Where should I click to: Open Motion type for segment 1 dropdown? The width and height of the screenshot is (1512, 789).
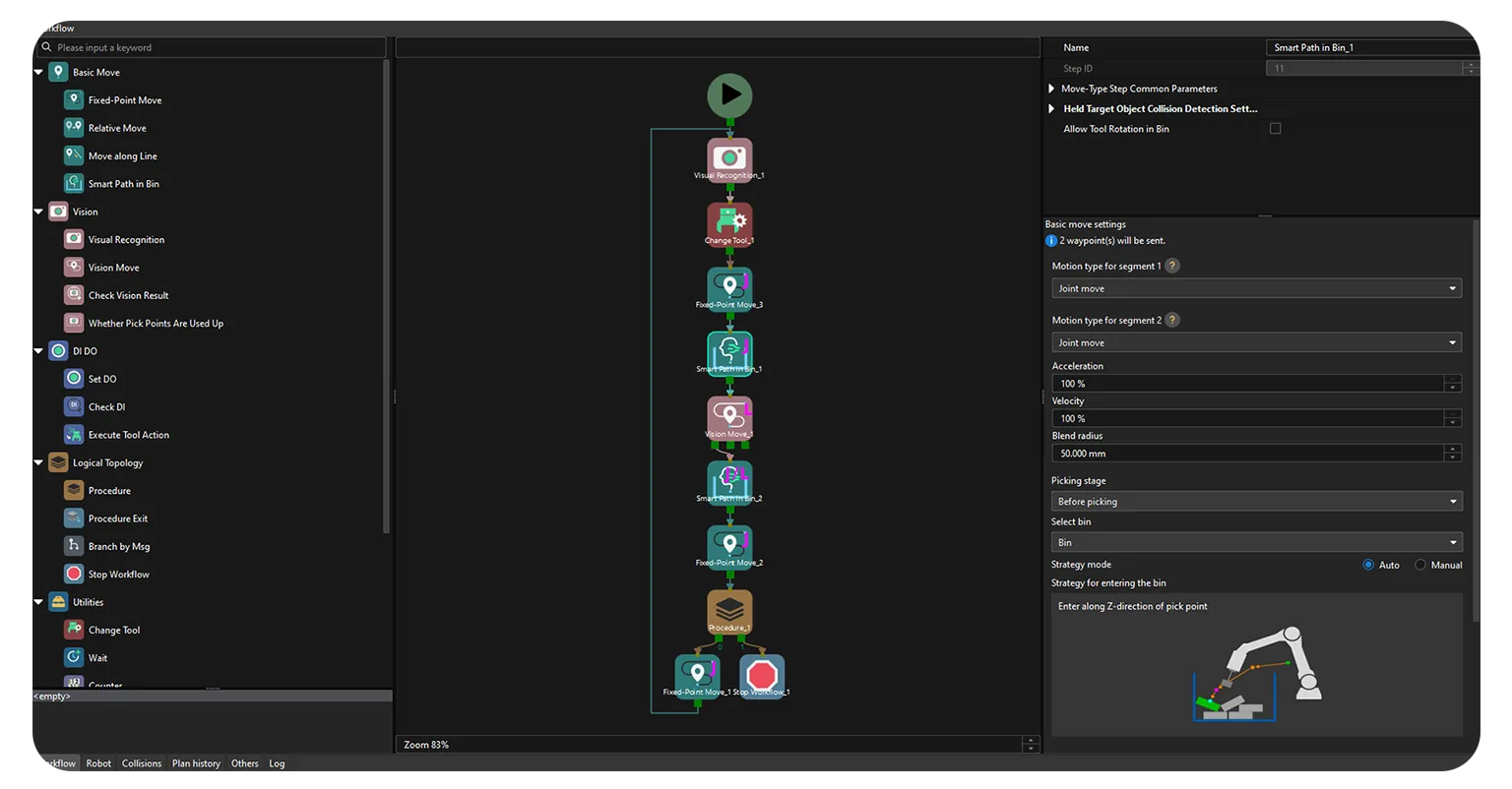point(1256,288)
